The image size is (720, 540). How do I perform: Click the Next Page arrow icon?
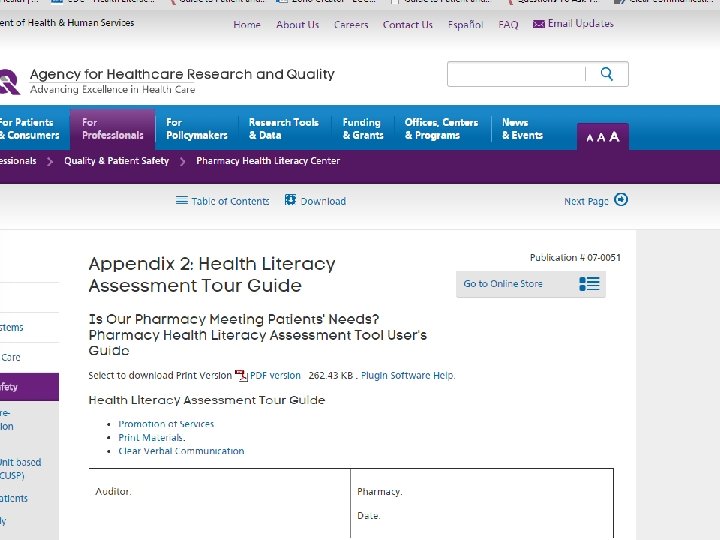pyautogui.click(x=621, y=200)
